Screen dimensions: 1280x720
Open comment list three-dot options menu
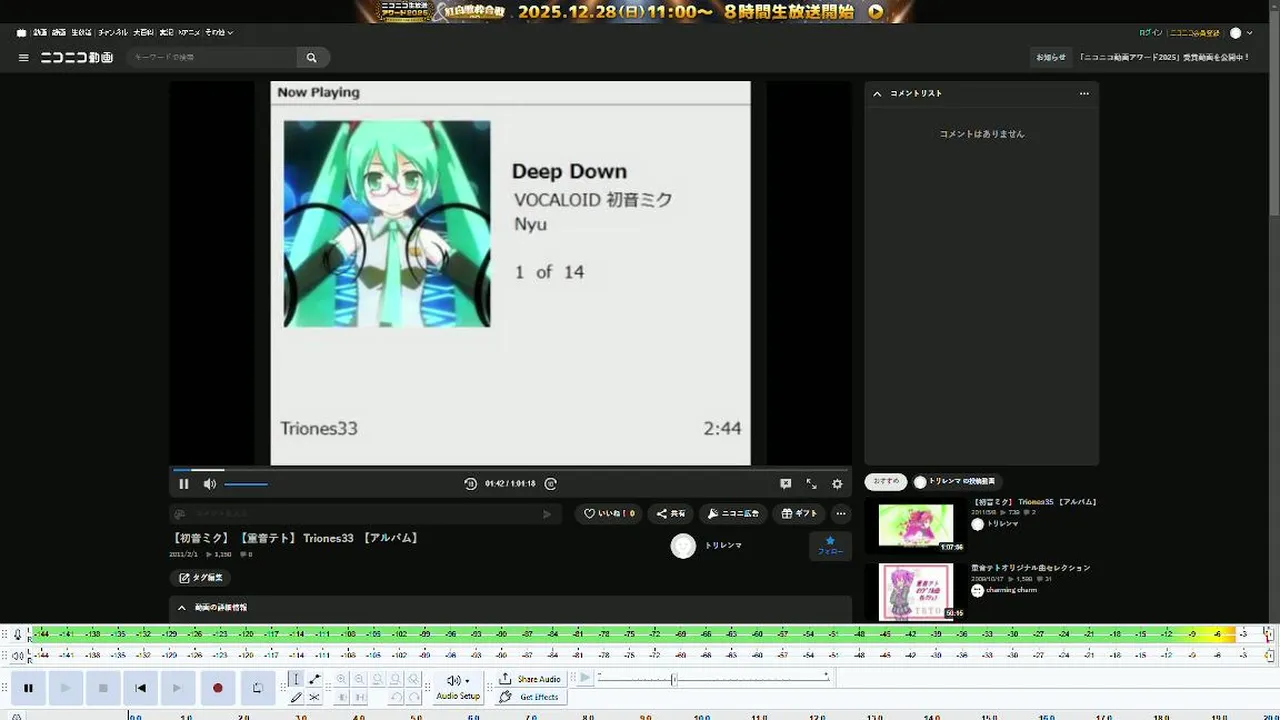click(1084, 93)
